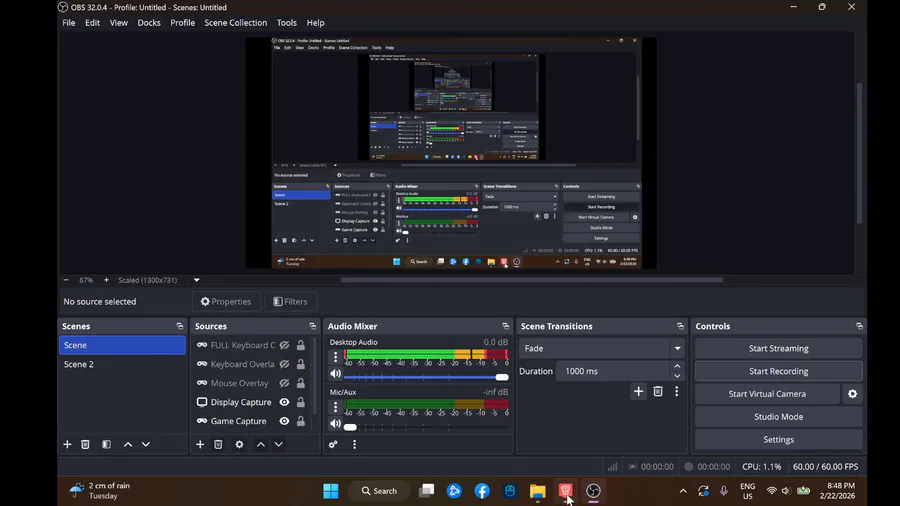Hide the Display Capture source

pos(284,402)
